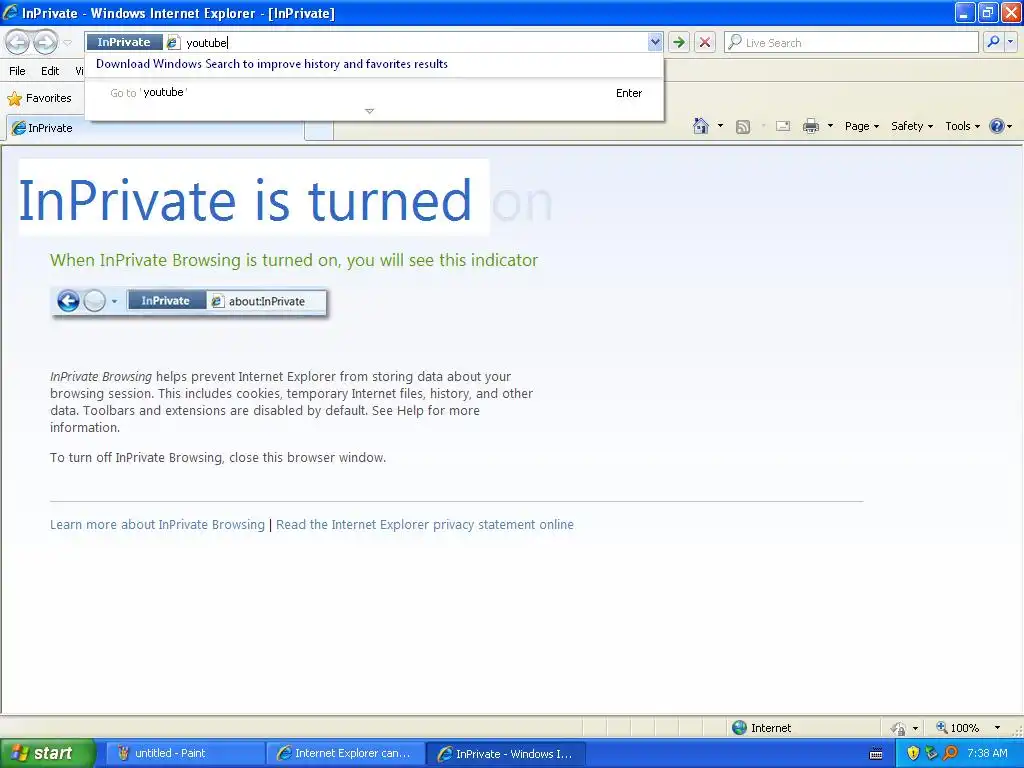1024x768 pixels.
Task: Expand the address bar autocomplete dropdown arrow
Action: pyautogui.click(x=655, y=43)
